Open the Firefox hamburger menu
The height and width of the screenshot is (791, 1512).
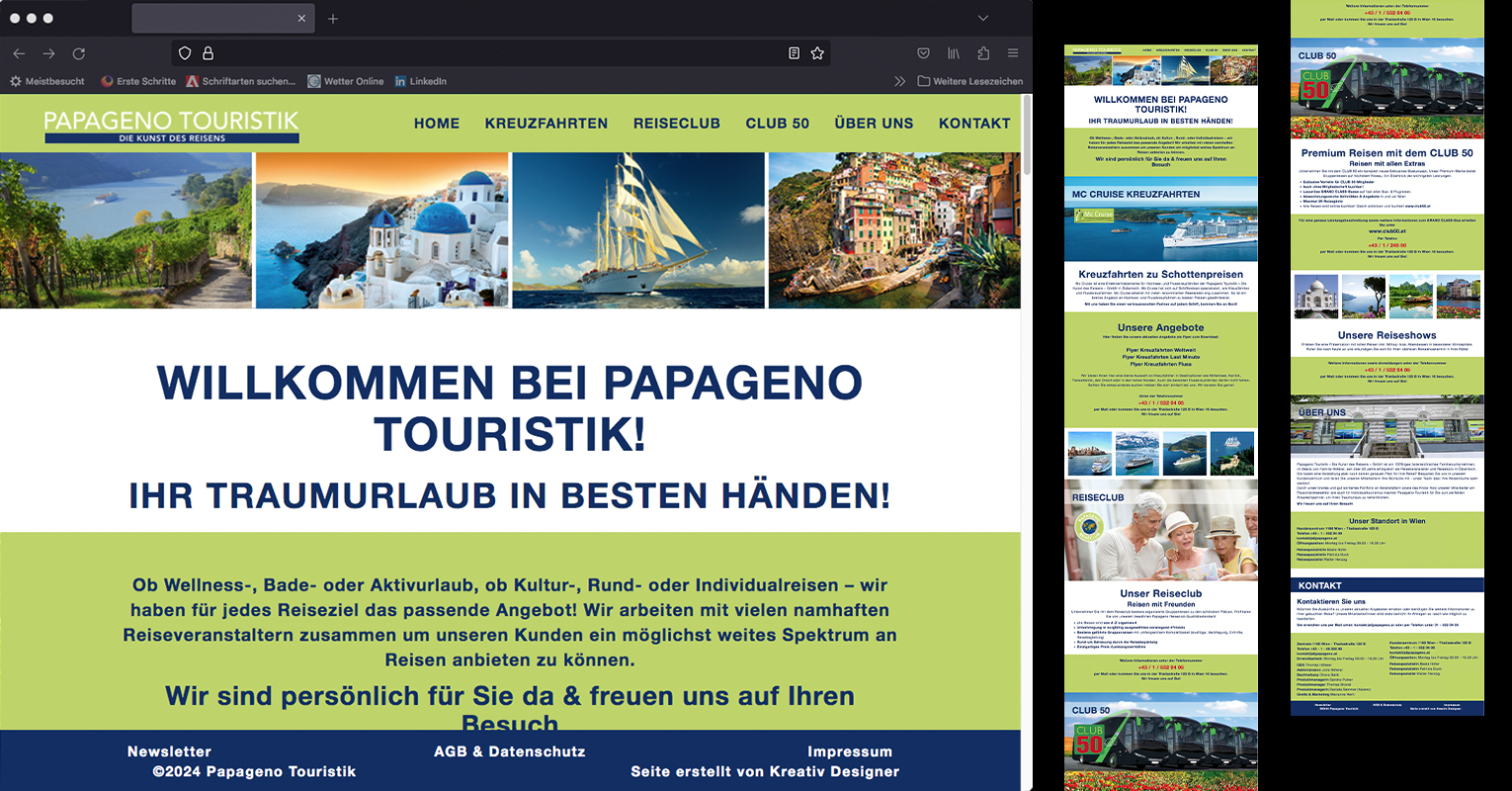tap(1013, 53)
